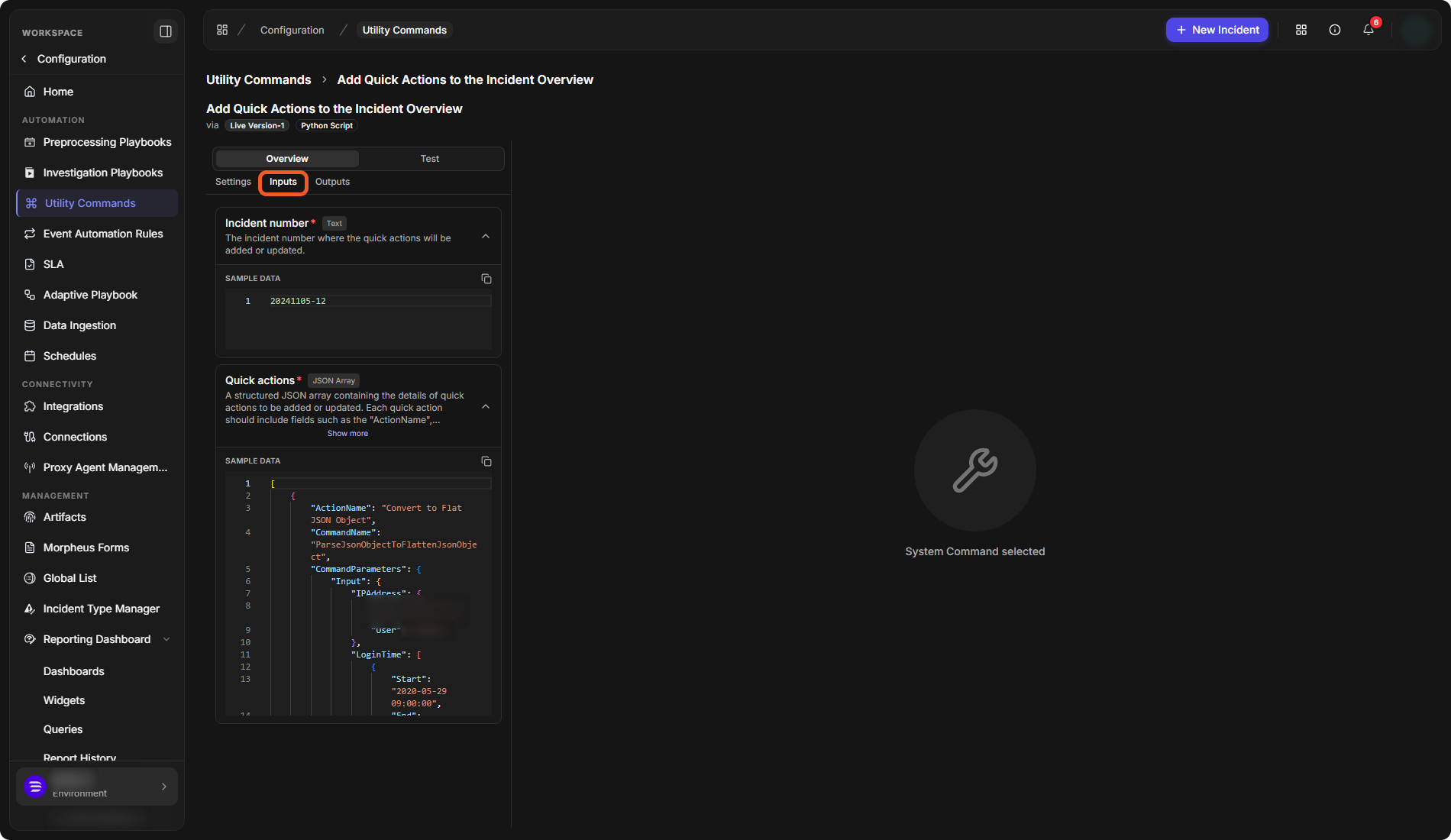Image resolution: width=1451 pixels, height=840 pixels.
Task: Collapse the sidebar panel icon
Action: pos(165,31)
